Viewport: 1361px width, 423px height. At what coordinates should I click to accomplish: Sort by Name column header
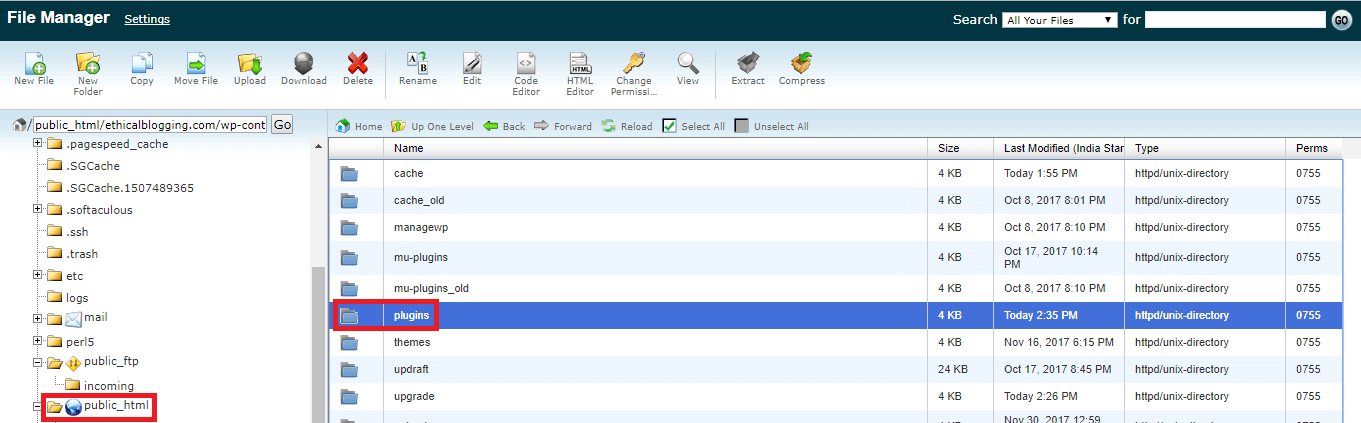(655, 148)
